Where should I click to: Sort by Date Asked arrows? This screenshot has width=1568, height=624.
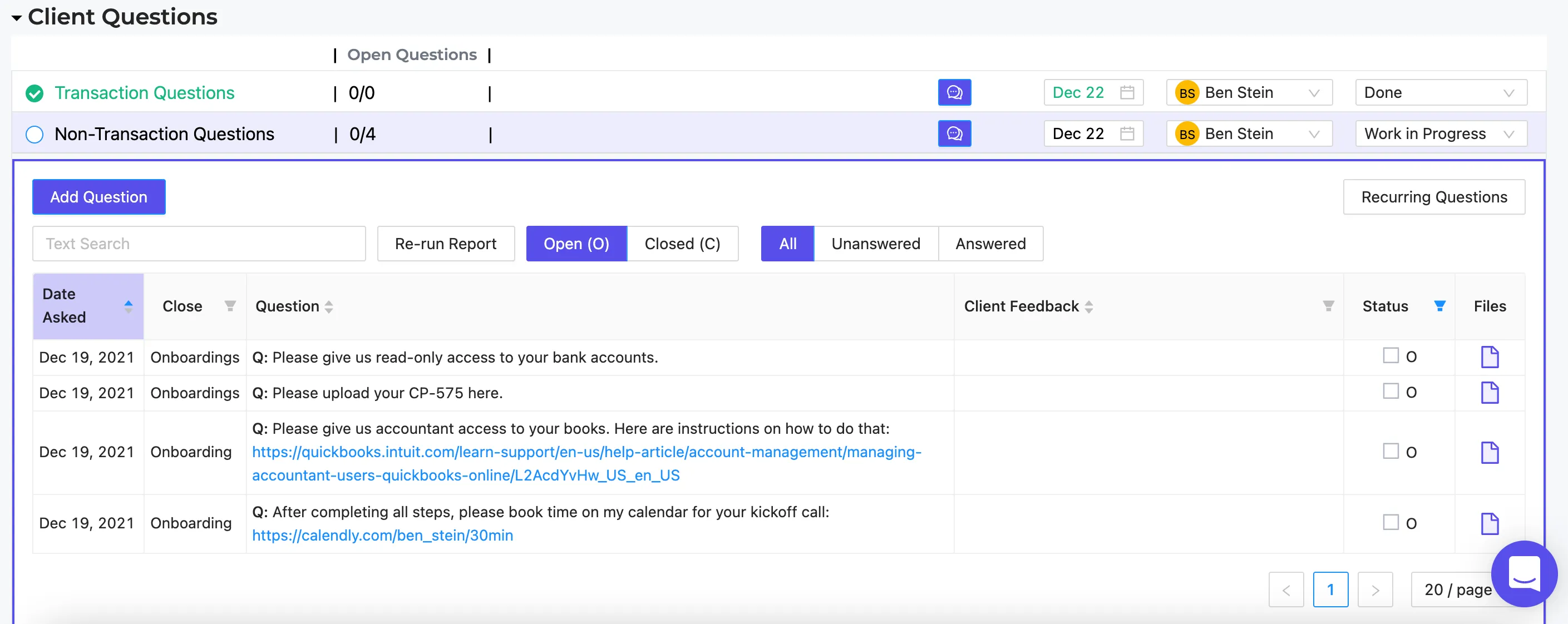tap(128, 306)
